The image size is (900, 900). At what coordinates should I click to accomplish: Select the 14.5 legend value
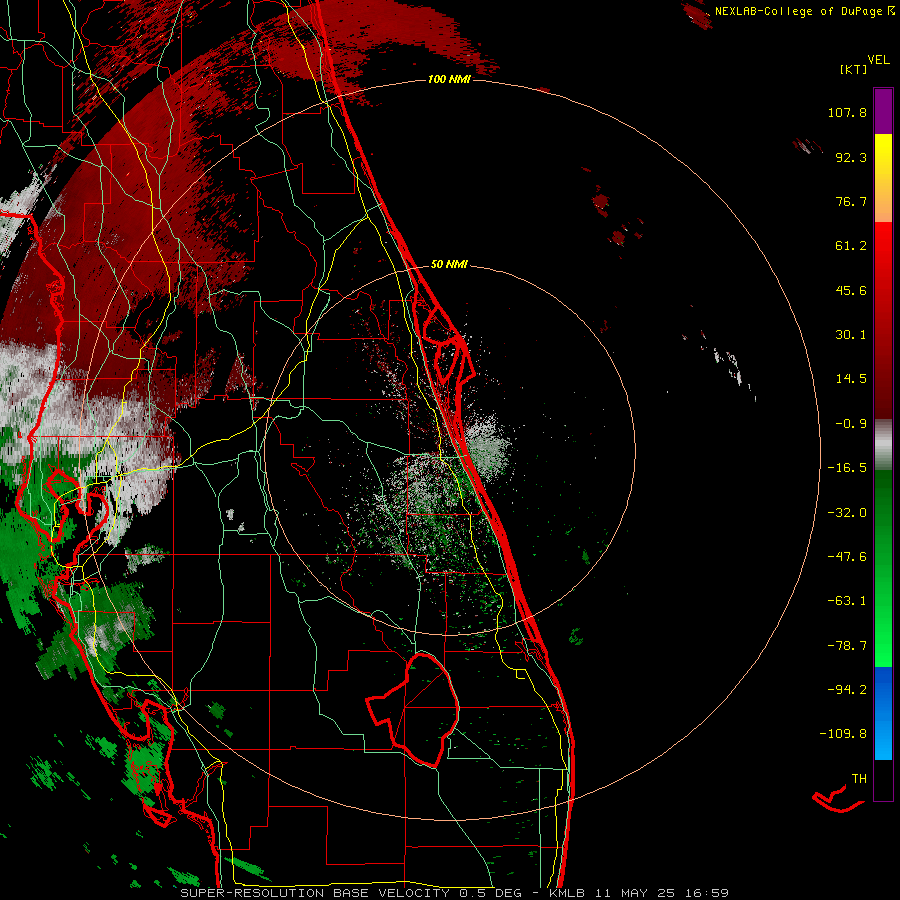[x=851, y=379]
